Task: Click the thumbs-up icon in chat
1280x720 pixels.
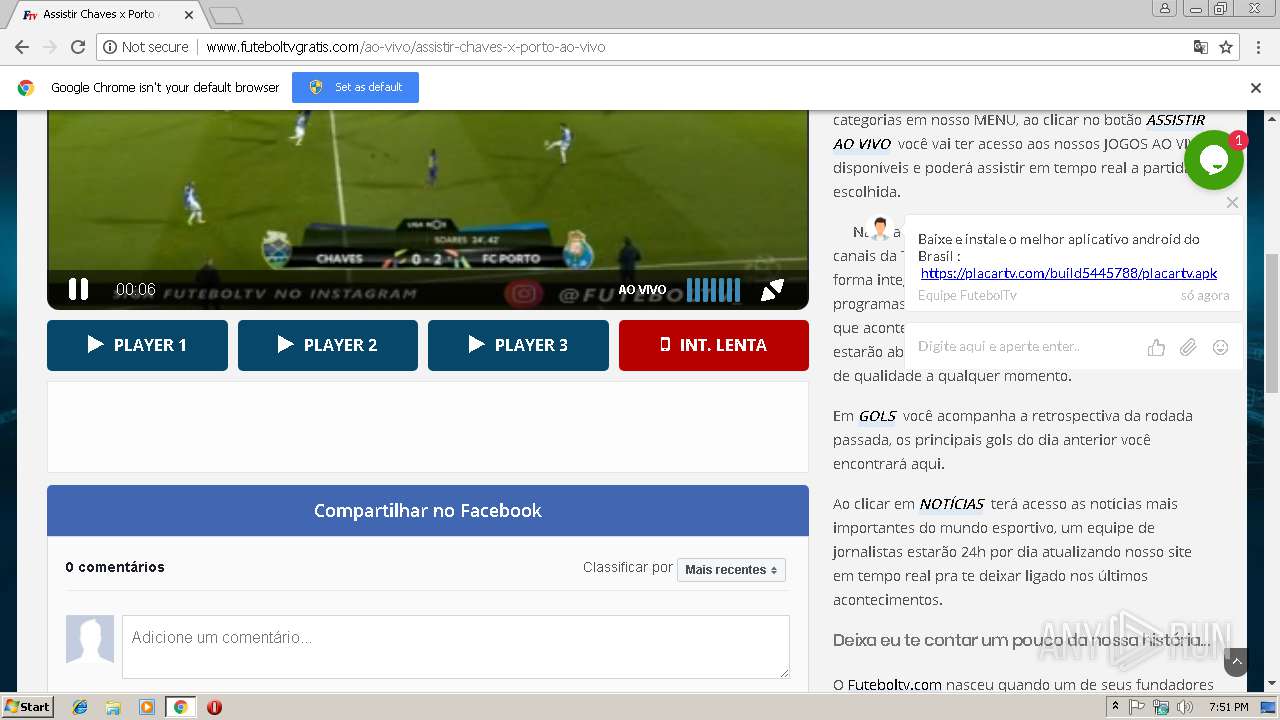Action: pos(1156,347)
